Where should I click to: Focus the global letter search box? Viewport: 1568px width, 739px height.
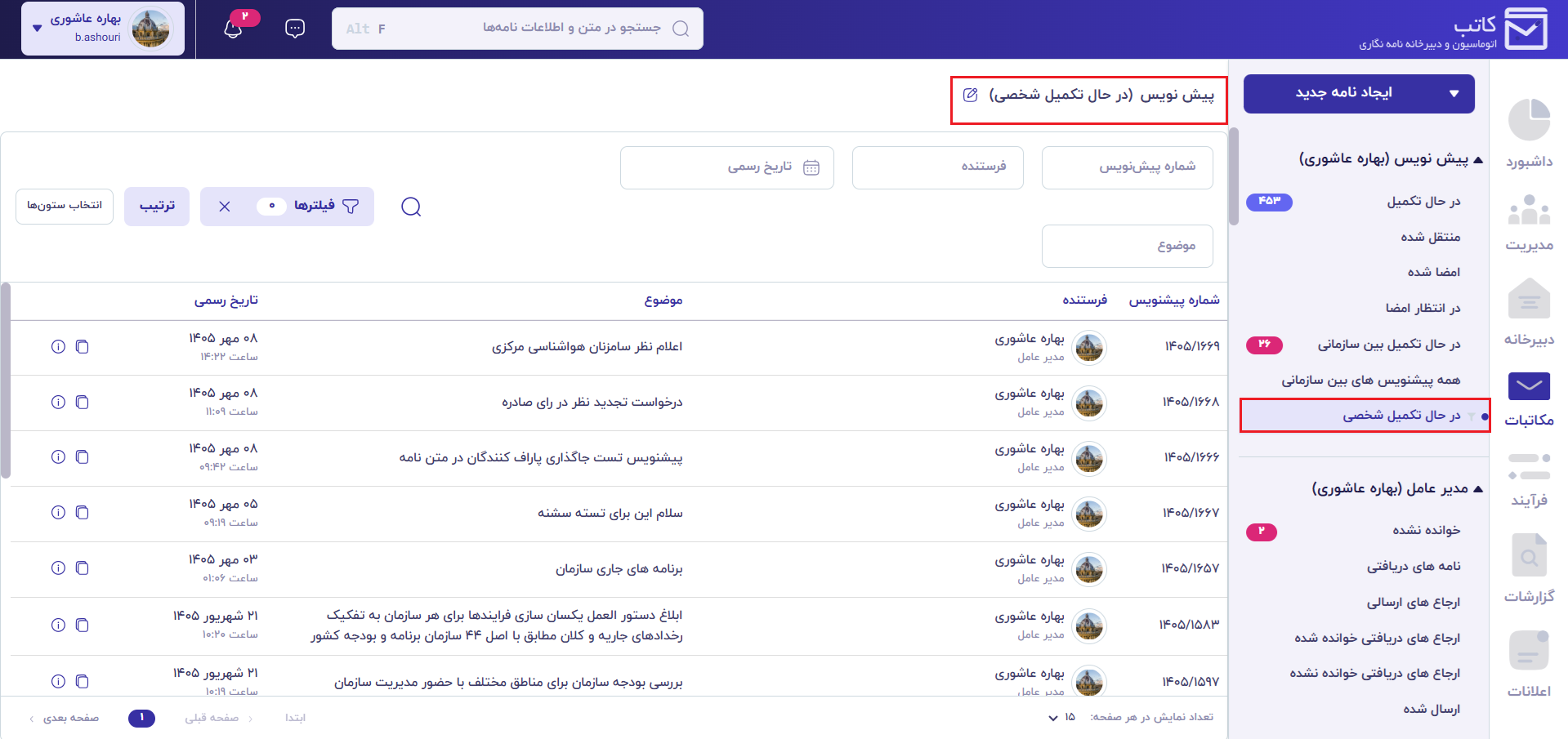[x=517, y=29]
